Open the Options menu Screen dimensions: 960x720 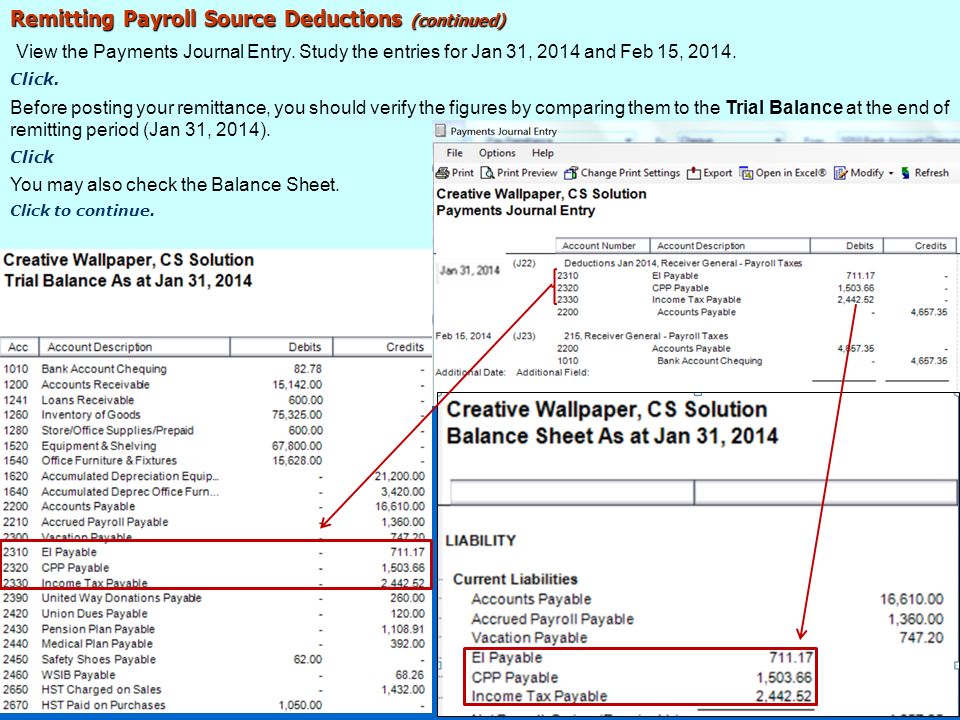click(x=497, y=153)
